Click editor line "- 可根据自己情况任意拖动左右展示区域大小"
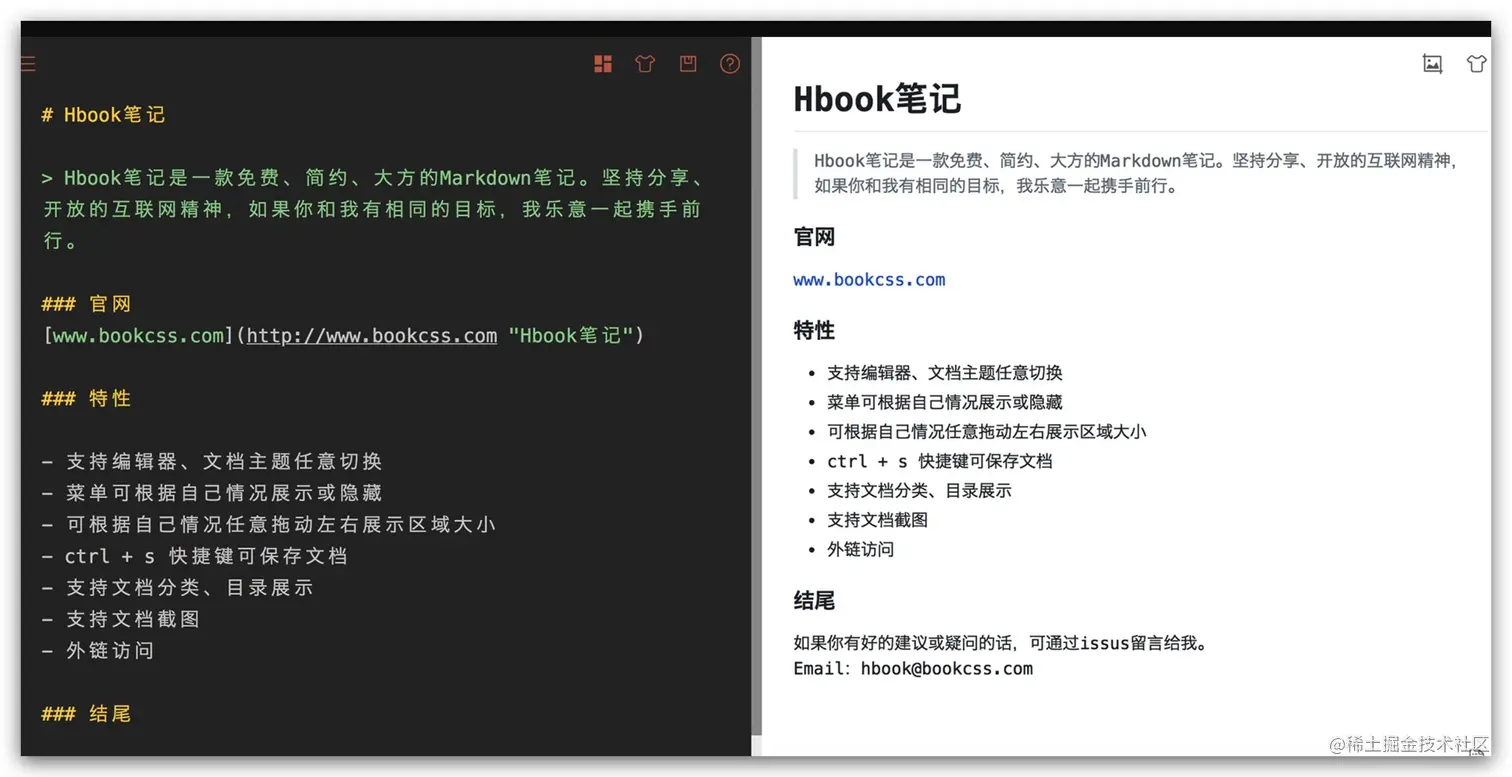Viewport: 1512px width, 777px height. pos(268,525)
